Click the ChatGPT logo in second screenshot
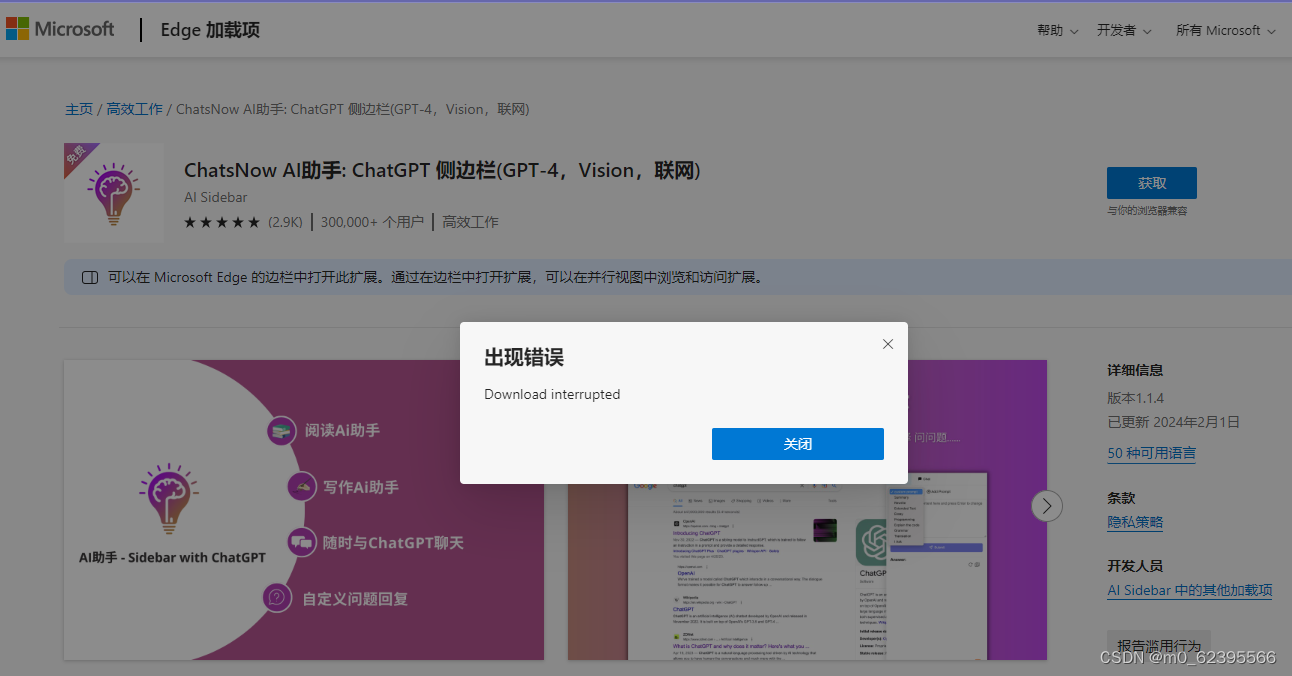 [x=872, y=542]
